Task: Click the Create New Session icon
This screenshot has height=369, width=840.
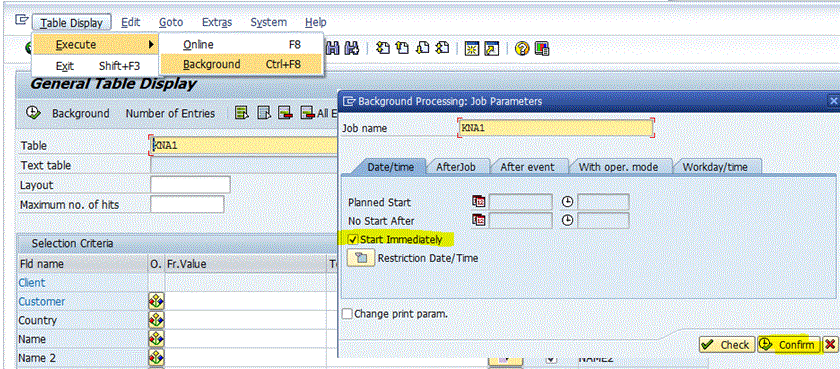Action: (x=472, y=49)
